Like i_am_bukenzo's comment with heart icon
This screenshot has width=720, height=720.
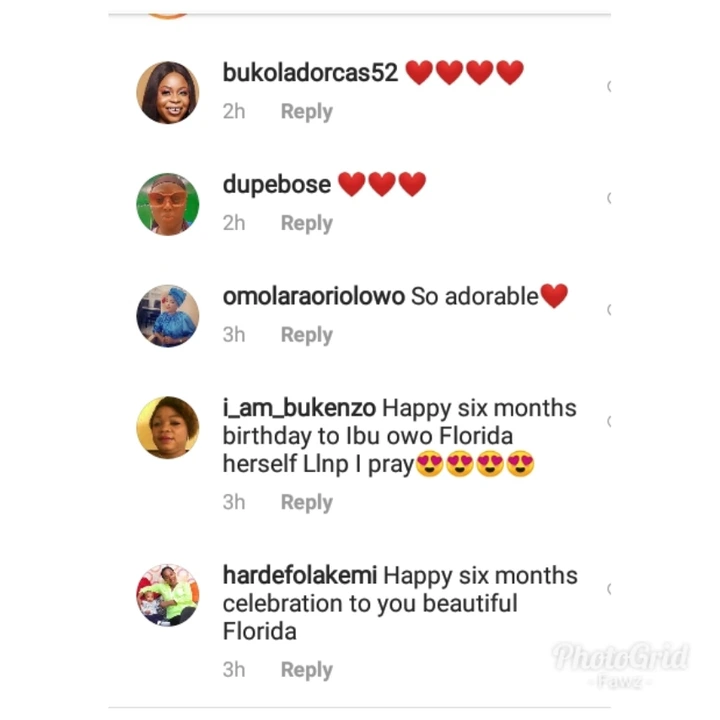click(x=608, y=422)
